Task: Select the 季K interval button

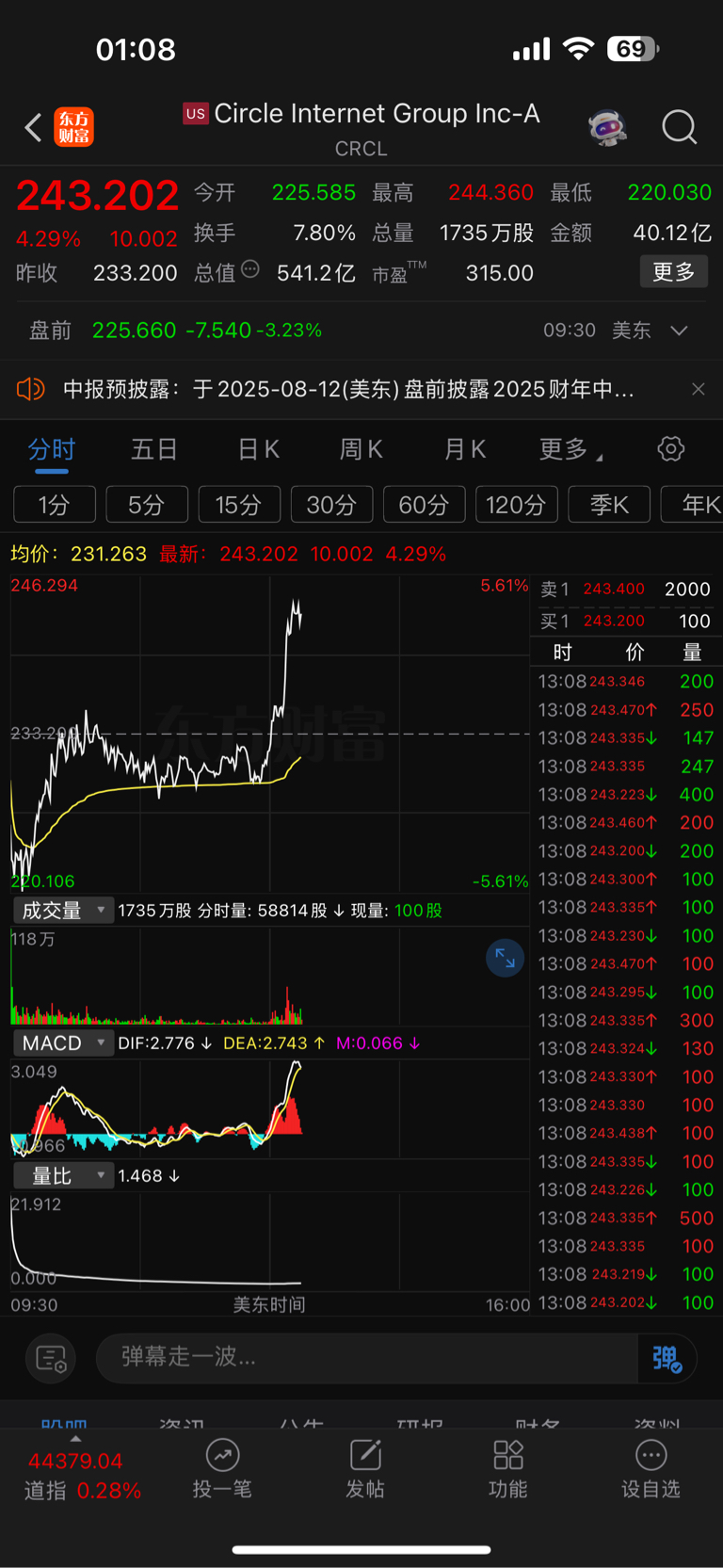Action: point(609,505)
